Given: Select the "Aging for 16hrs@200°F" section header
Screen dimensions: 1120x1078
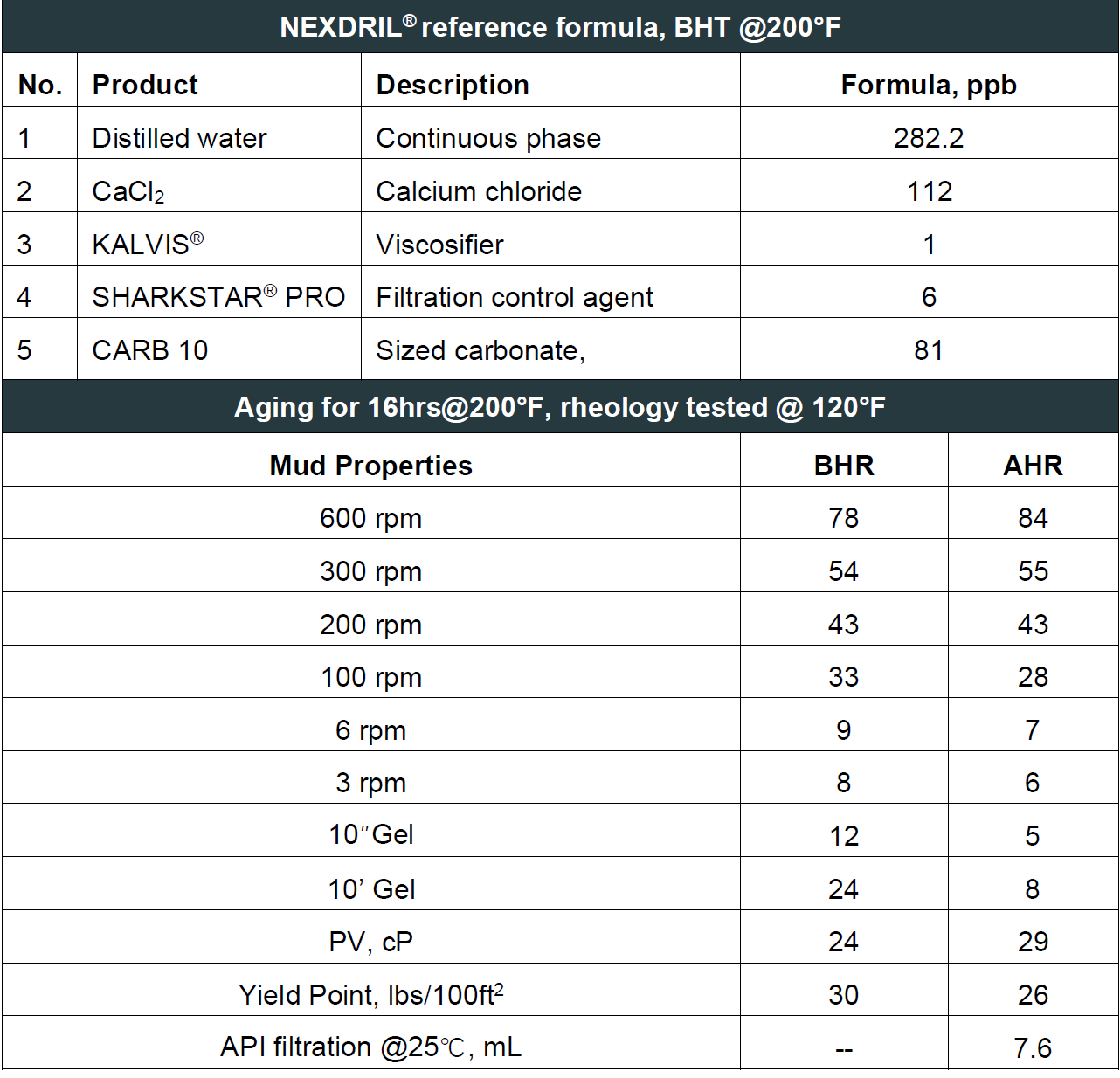Looking at the screenshot, I should (560, 407).
